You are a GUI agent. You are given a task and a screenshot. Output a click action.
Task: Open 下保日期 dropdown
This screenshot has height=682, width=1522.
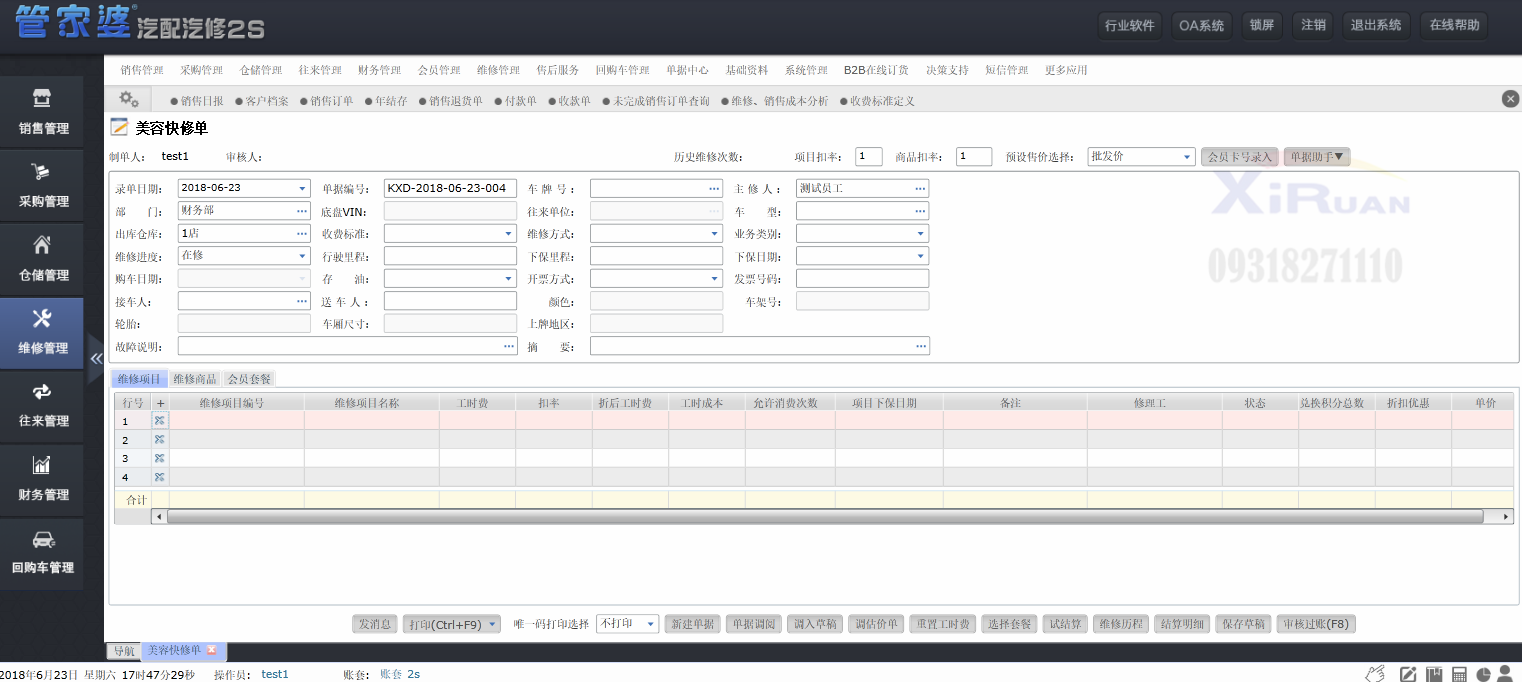coord(920,256)
